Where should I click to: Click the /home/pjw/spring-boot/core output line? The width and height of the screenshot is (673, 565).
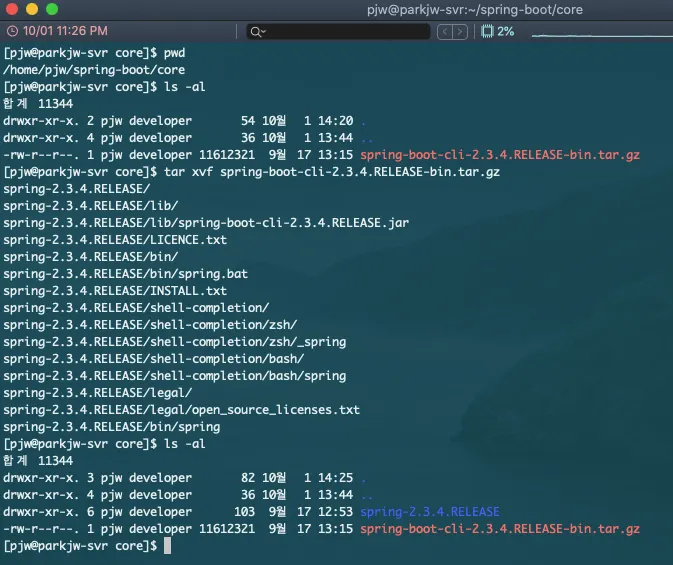point(94,70)
